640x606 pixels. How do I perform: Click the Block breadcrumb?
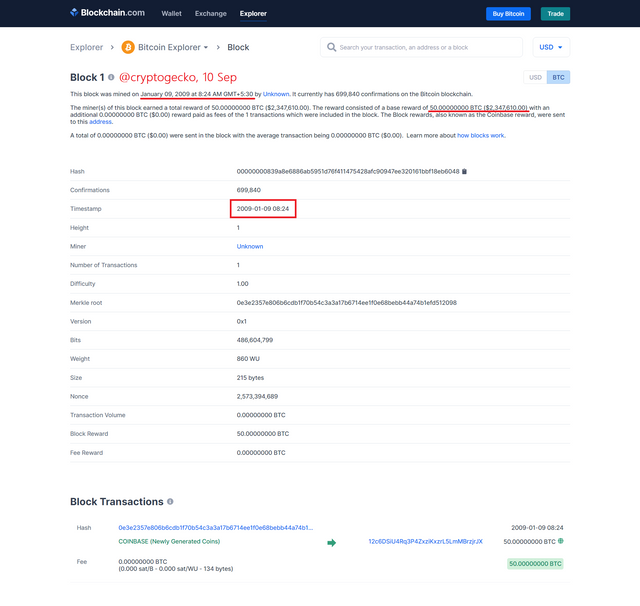[238, 47]
